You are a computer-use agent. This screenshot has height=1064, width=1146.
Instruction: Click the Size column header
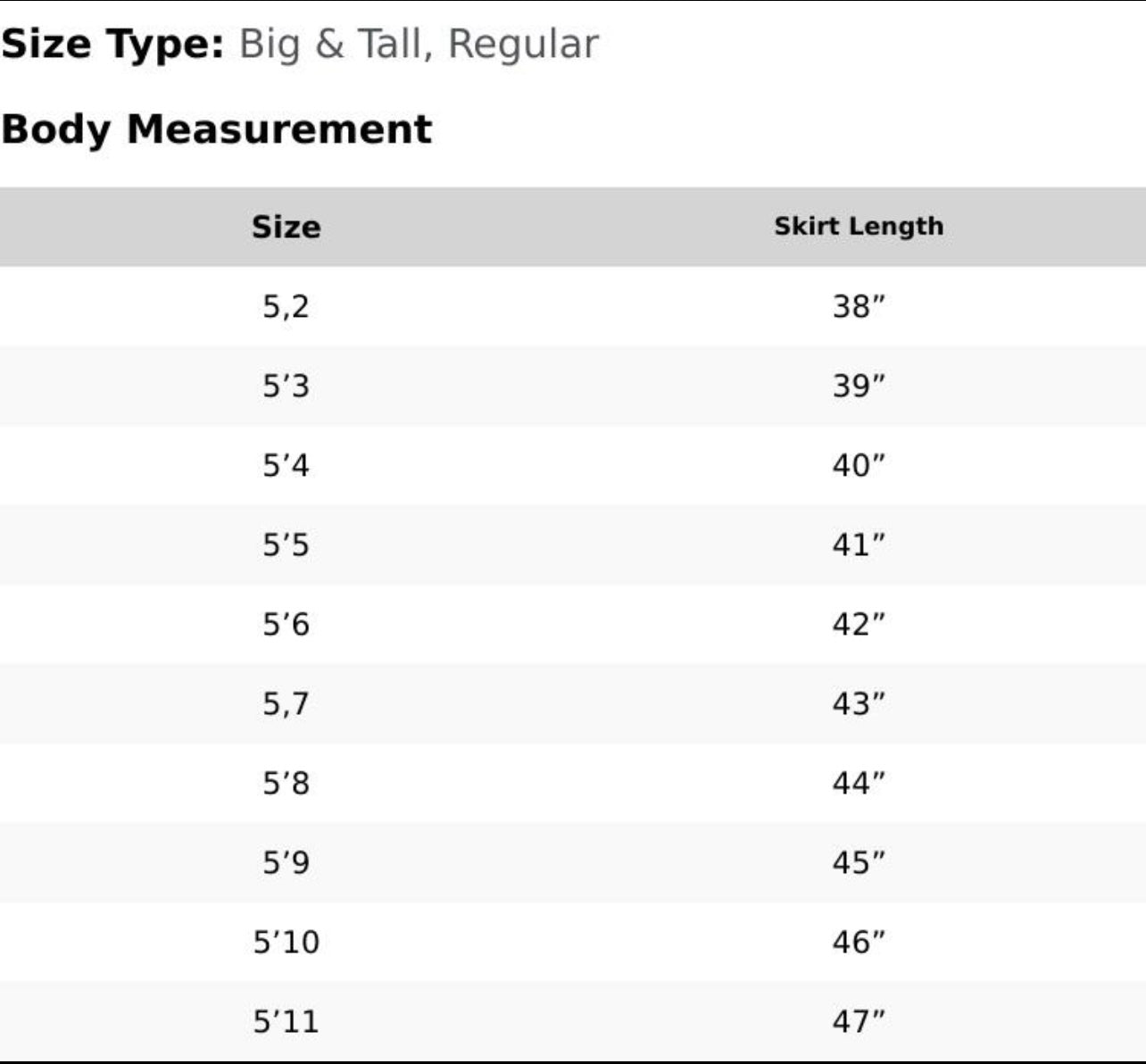click(x=286, y=227)
